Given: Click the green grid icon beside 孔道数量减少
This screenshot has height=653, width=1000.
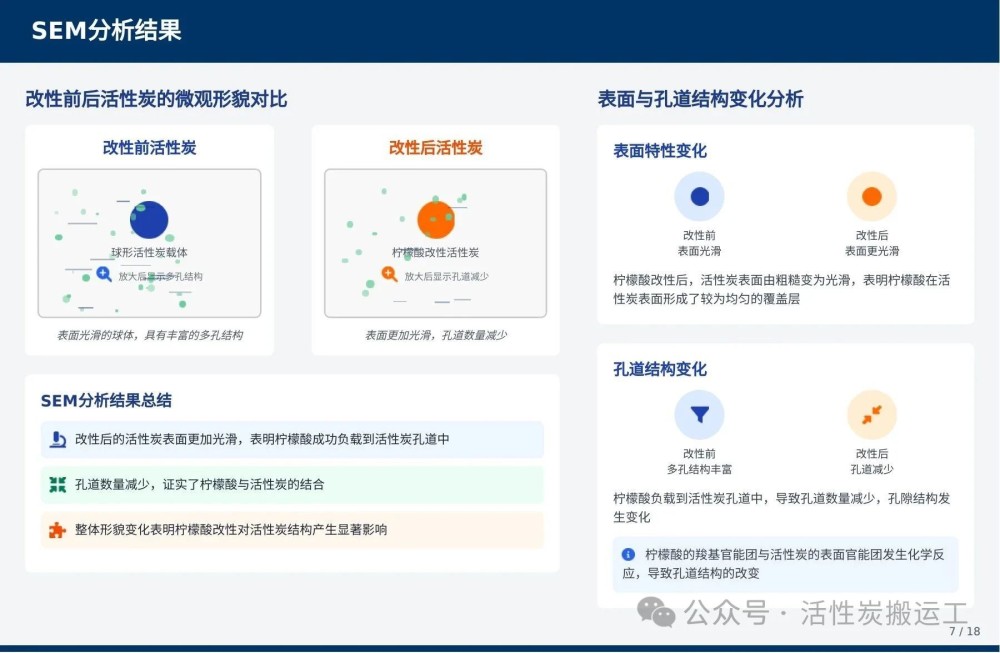Looking at the screenshot, I should tap(58, 485).
